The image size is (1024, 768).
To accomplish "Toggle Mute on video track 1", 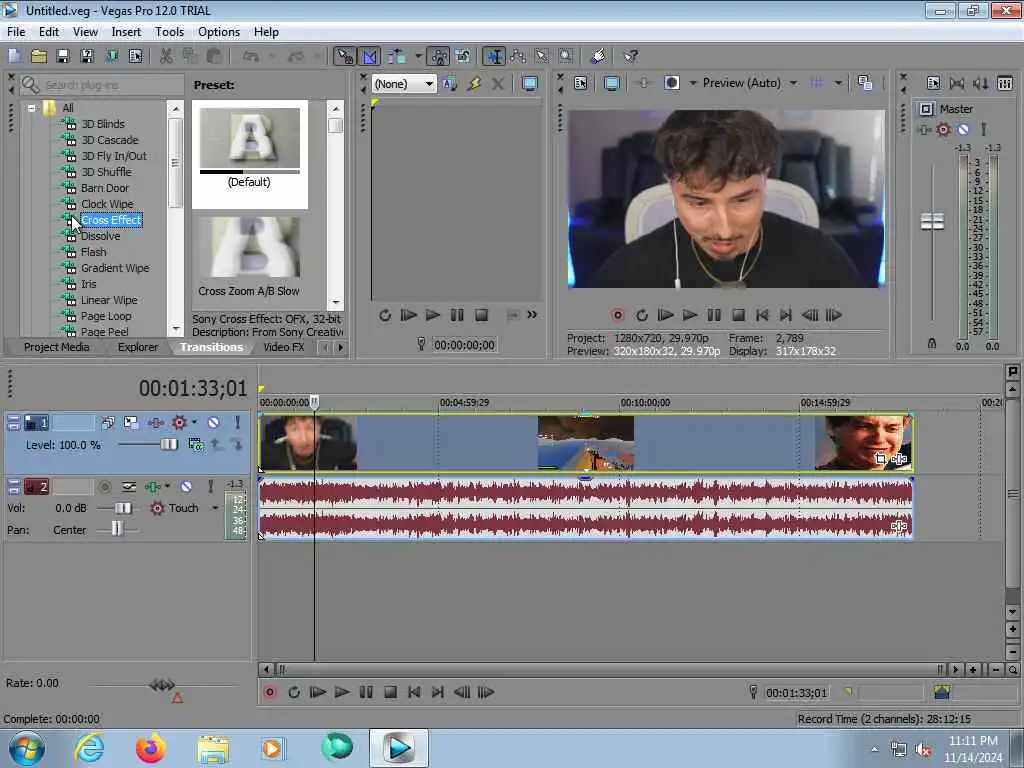I will pos(214,423).
